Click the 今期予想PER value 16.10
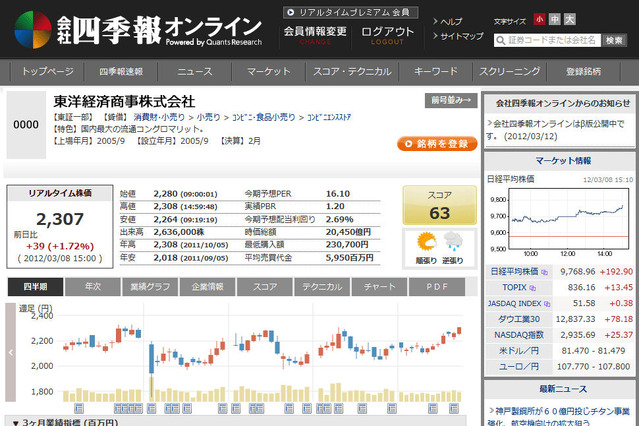Image resolution: width=639 pixels, height=426 pixels. click(338, 194)
